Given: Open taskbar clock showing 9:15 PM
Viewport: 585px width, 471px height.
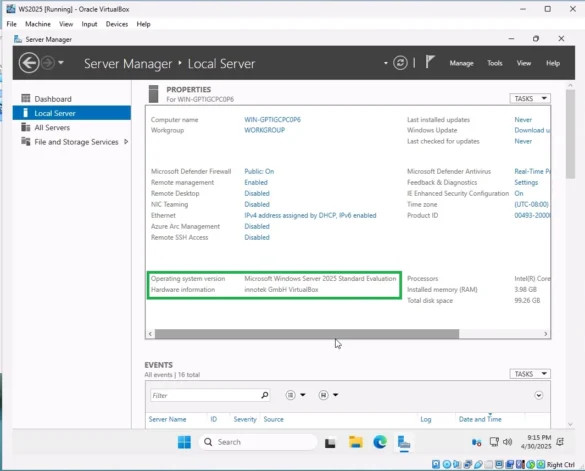Looking at the screenshot, I should 536,442.
